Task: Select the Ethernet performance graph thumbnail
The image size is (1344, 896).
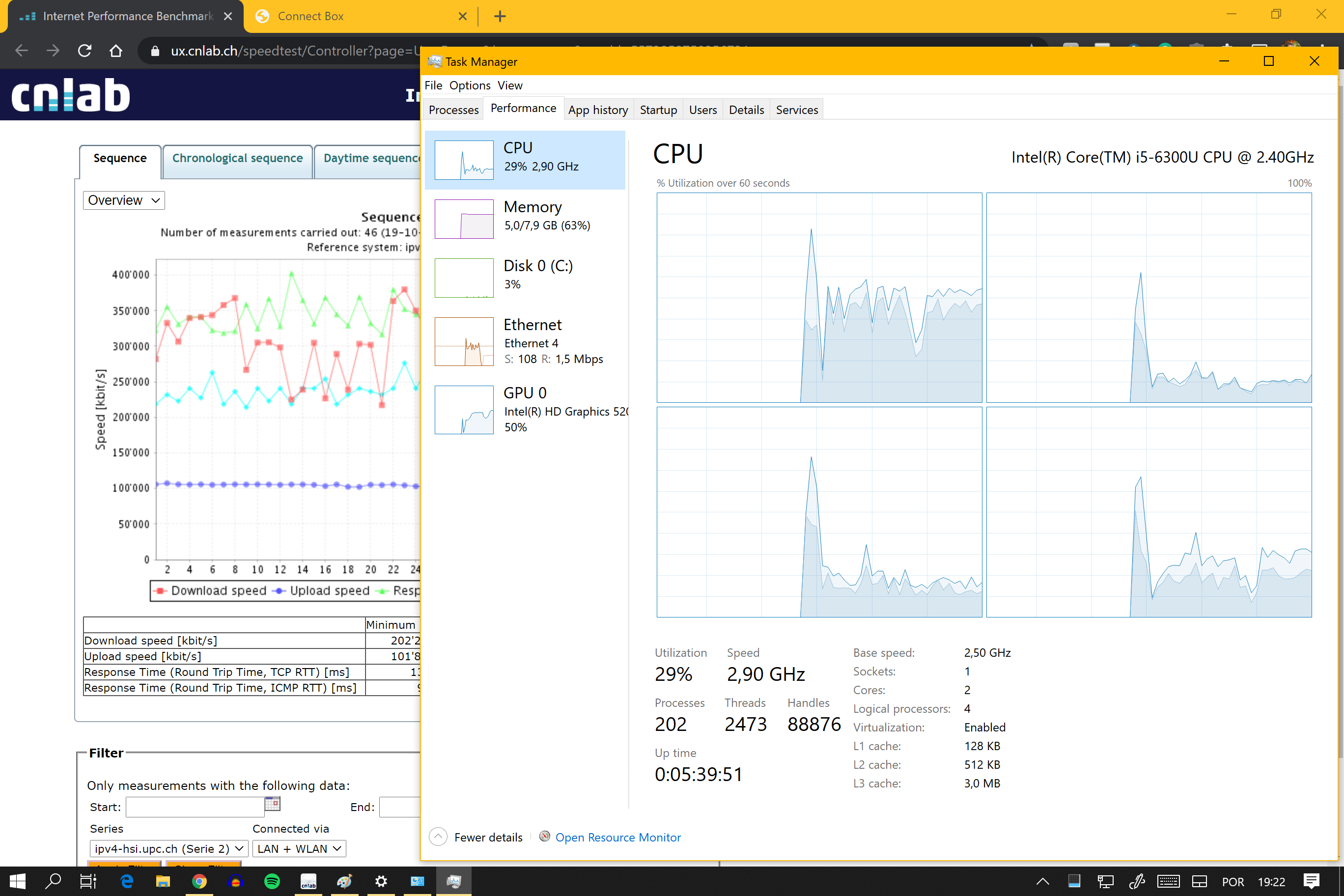Action: pyautogui.click(x=464, y=341)
